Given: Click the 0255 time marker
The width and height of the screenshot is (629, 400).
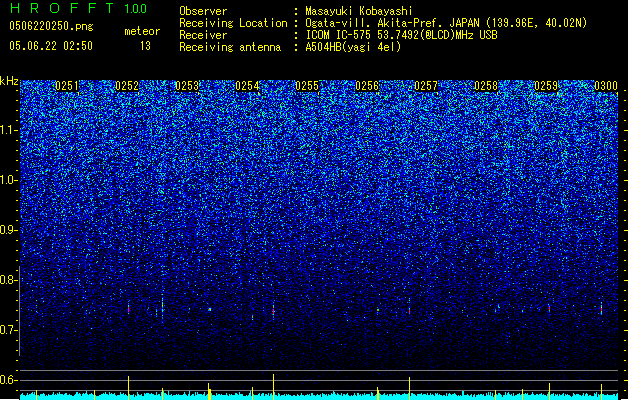Looking at the screenshot, I should [307, 86].
